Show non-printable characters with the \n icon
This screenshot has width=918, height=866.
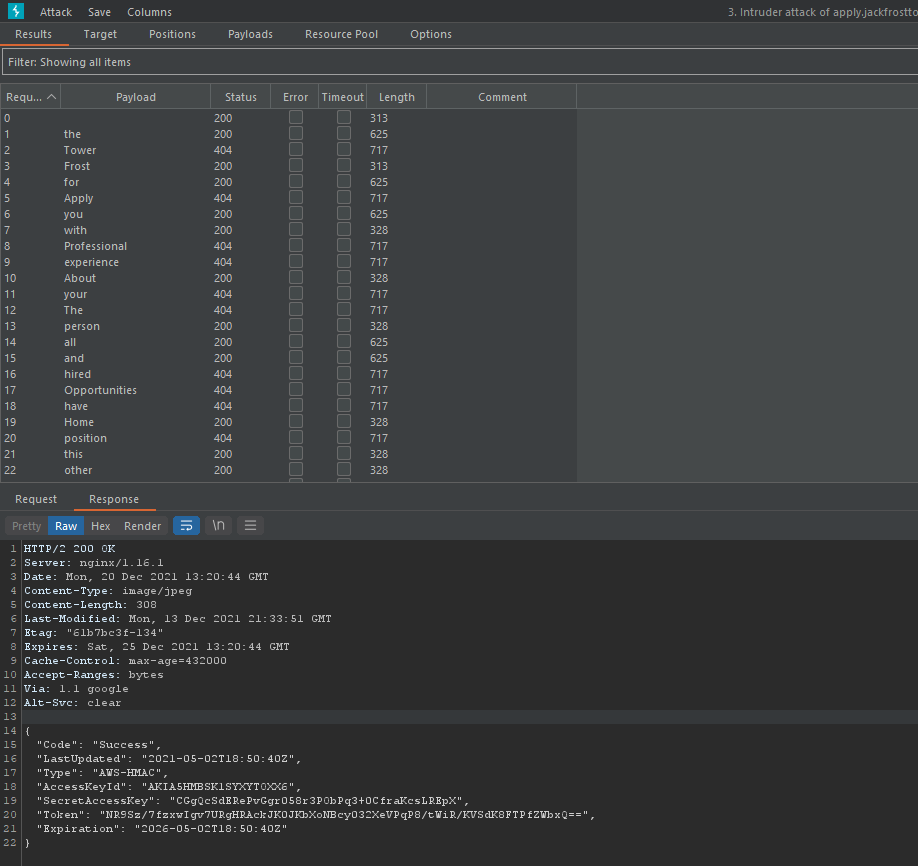pyautogui.click(x=218, y=526)
